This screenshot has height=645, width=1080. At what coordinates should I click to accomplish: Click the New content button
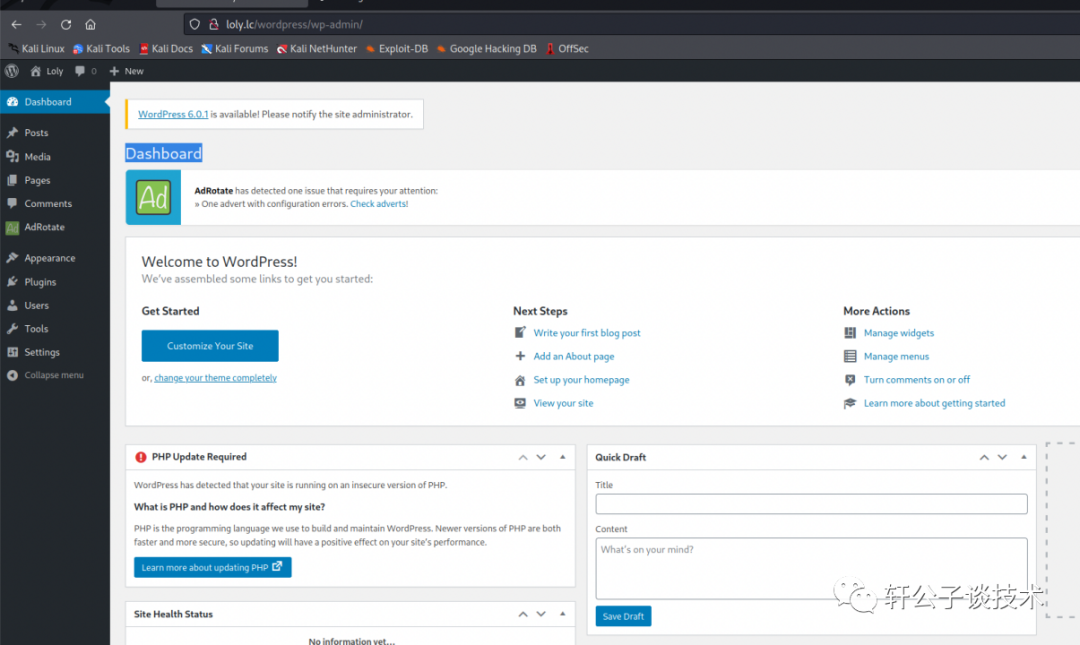click(x=127, y=71)
